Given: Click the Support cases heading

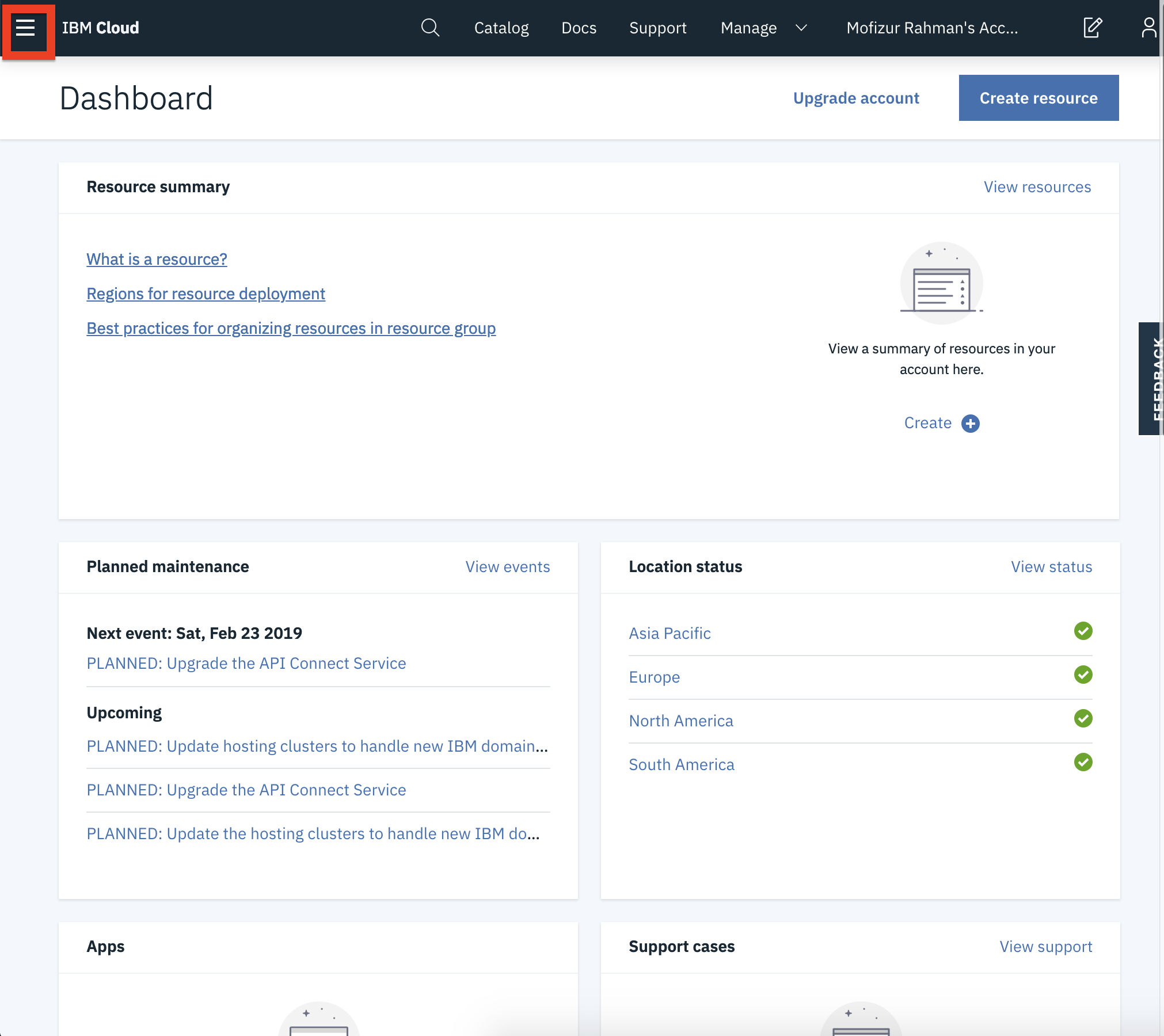Looking at the screenshot, I should (682, 947).
